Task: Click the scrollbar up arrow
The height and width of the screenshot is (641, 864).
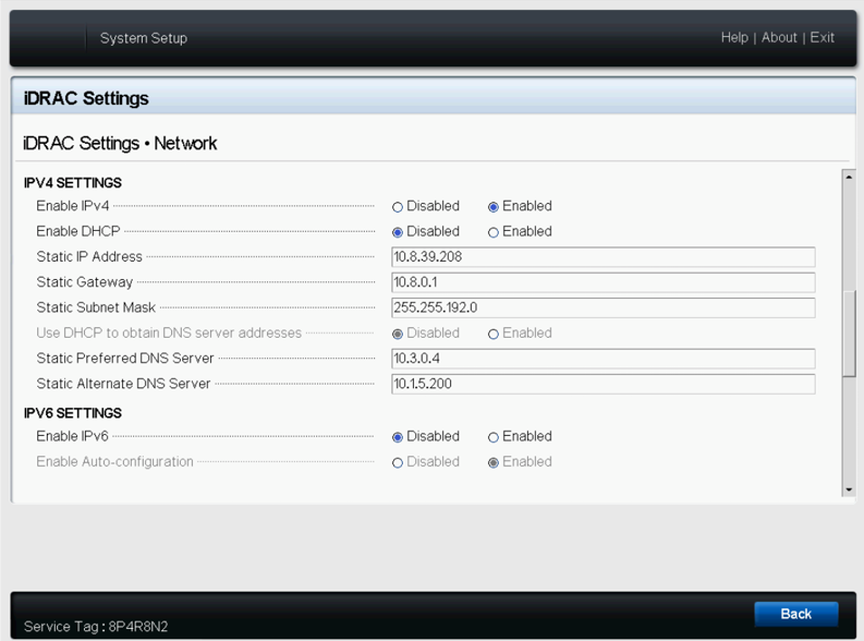Action: [849, 177]
